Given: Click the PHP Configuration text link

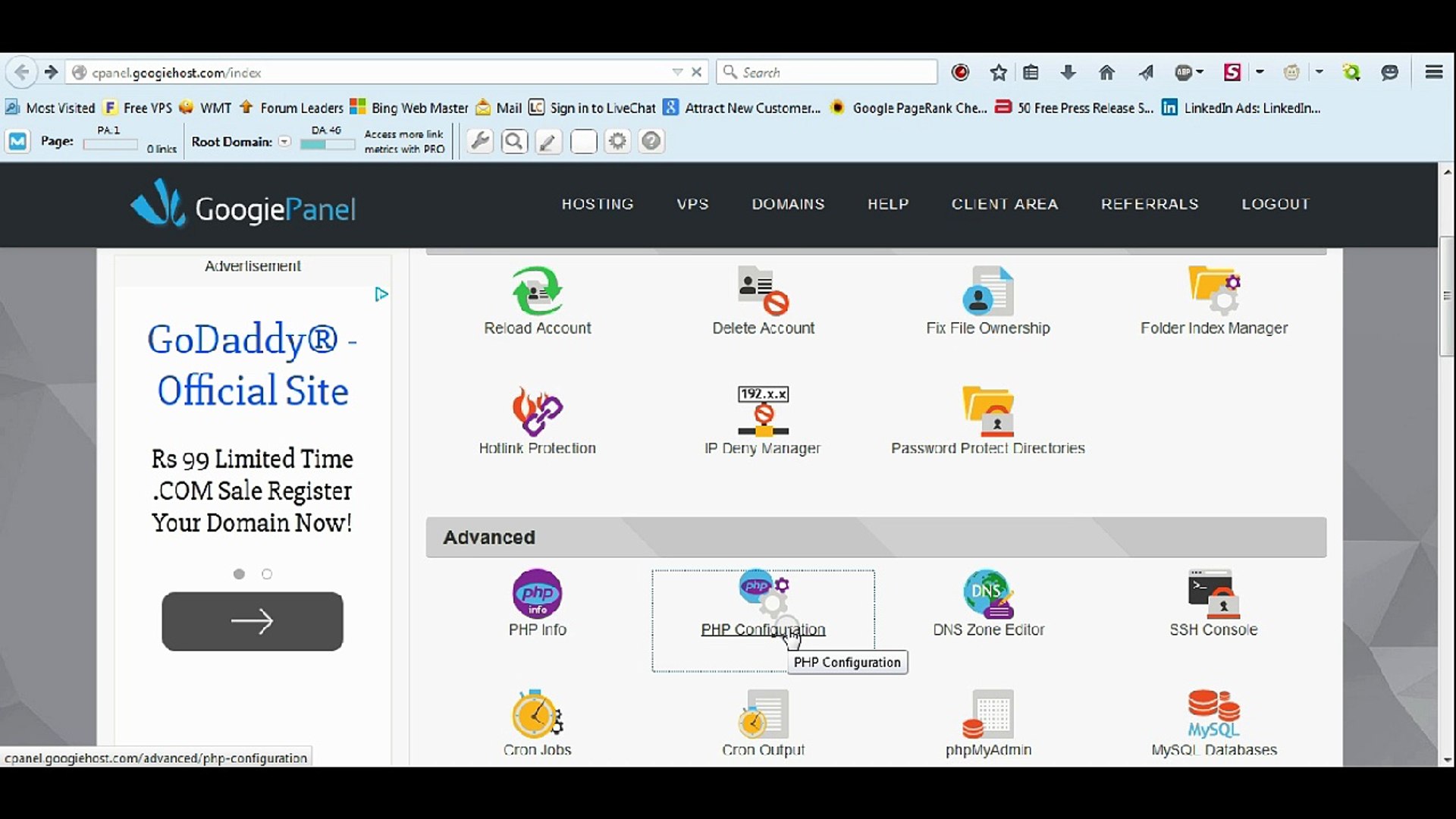Looking at the screenshot, I should [763, 629].
